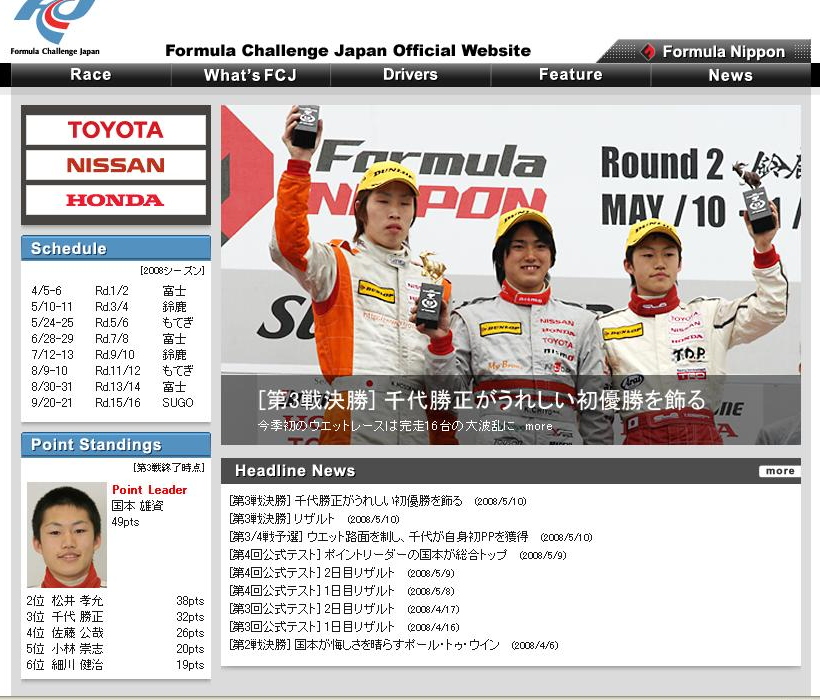Select schedule row 5/10-11 Rd.3/4
Image resolution: width=820 pixels, height=700 pixels.
[x=112, y=307]
